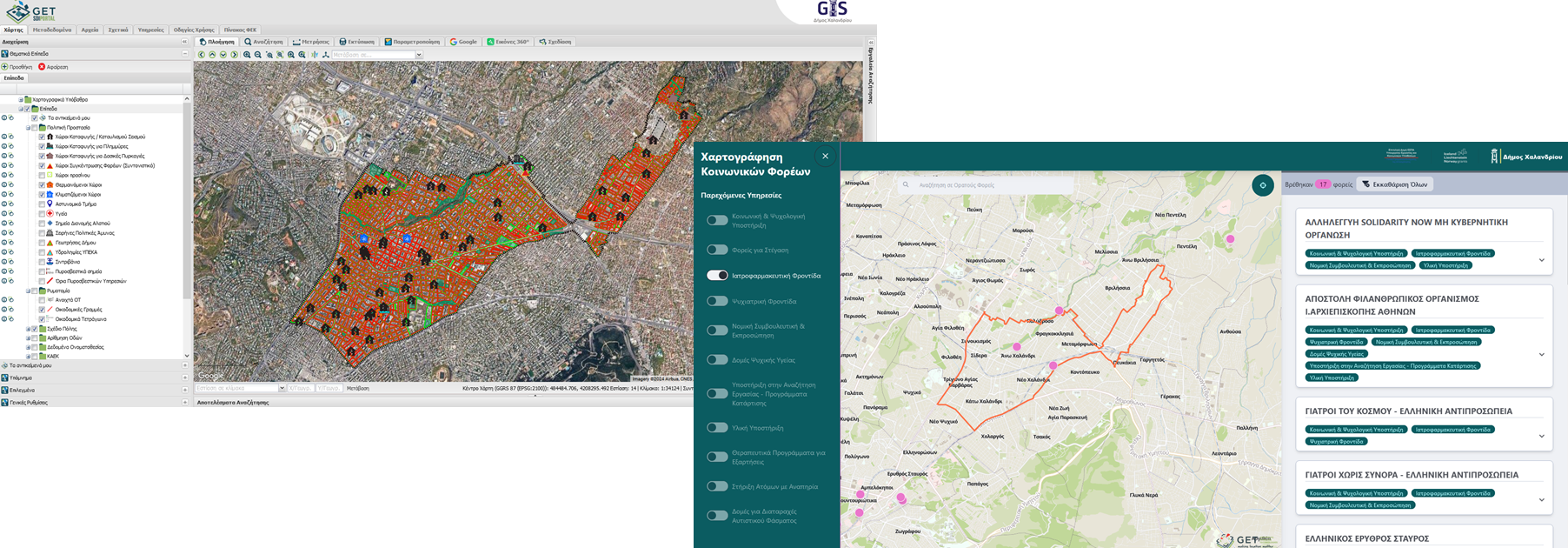Screen dimensions: 1568x548
Task: Click the info icon beside Υγεία layer
Action: point(4,214)
